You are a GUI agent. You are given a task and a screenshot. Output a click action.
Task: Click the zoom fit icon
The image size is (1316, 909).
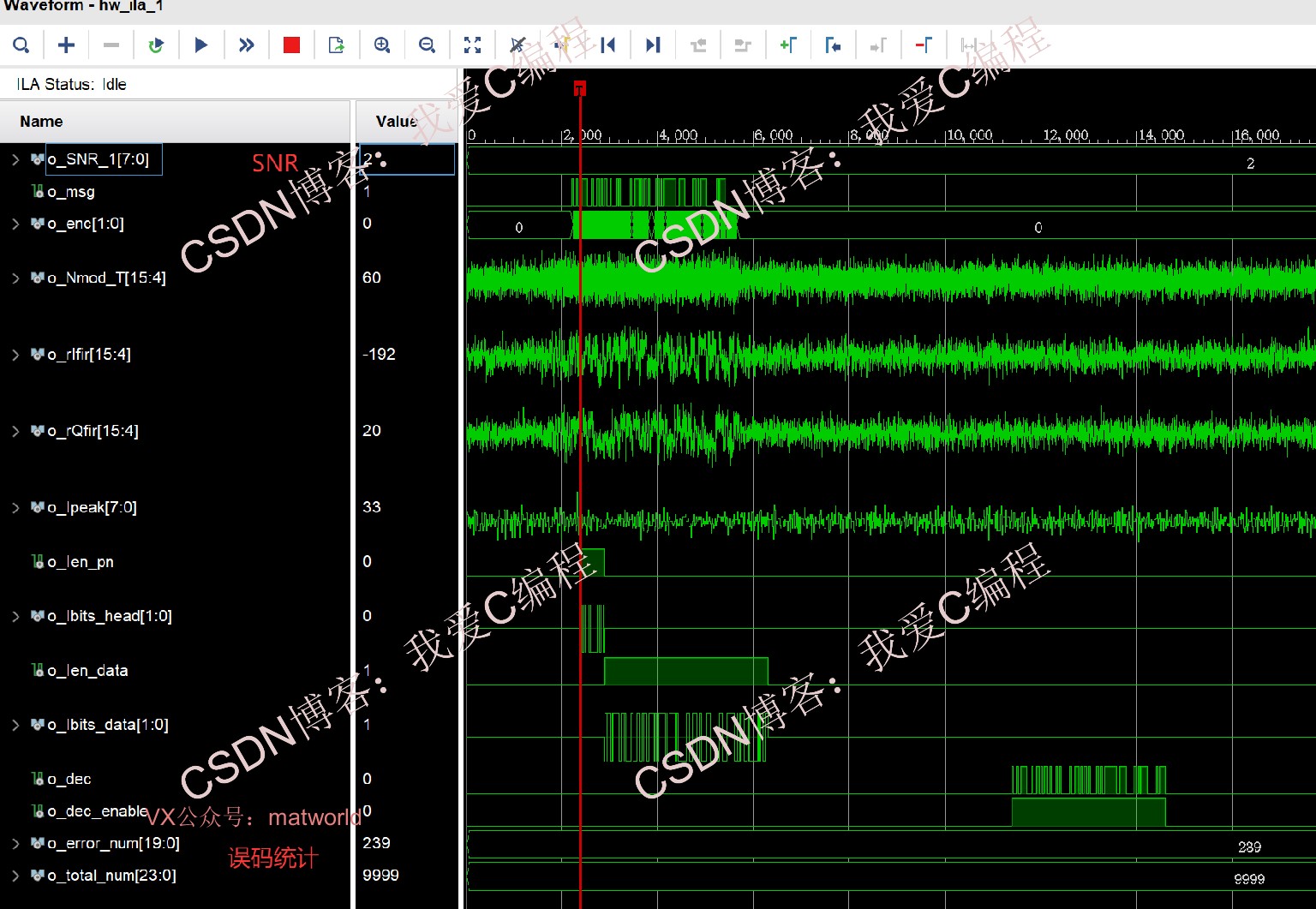pyautogui.click(x=472, y=45)
